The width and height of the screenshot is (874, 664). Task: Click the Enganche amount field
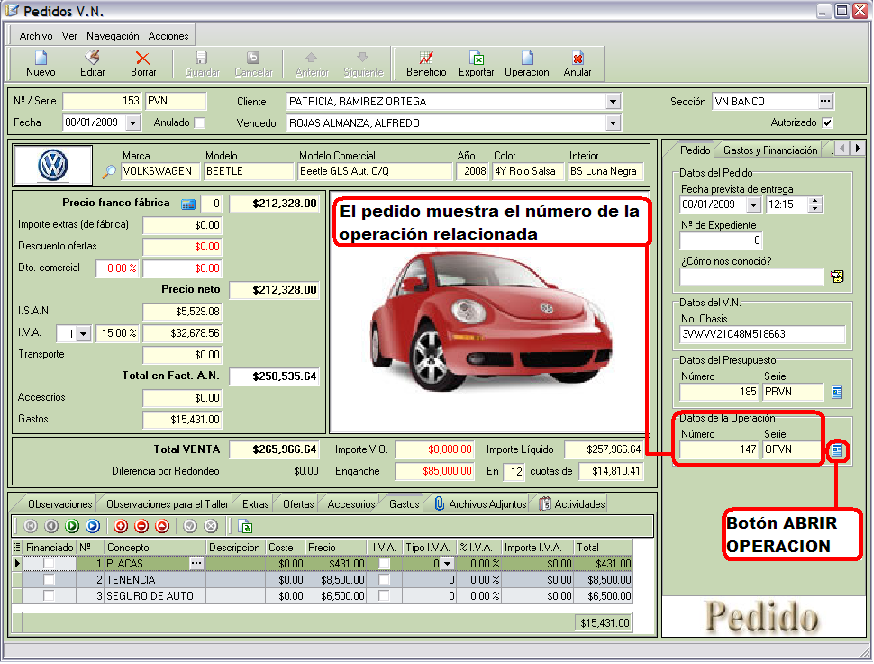coord(434,471)
